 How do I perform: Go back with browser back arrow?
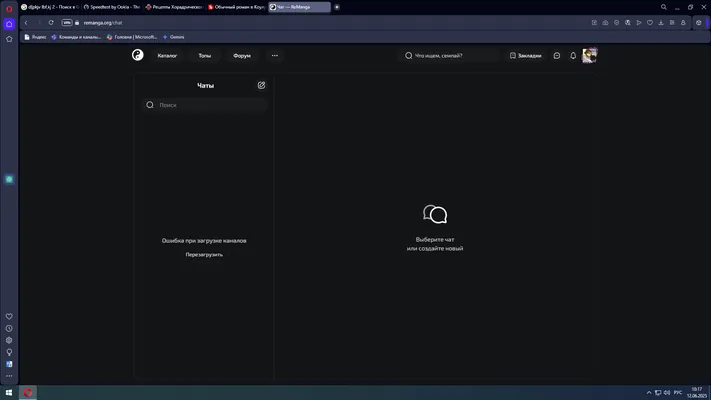click(26, 23)
